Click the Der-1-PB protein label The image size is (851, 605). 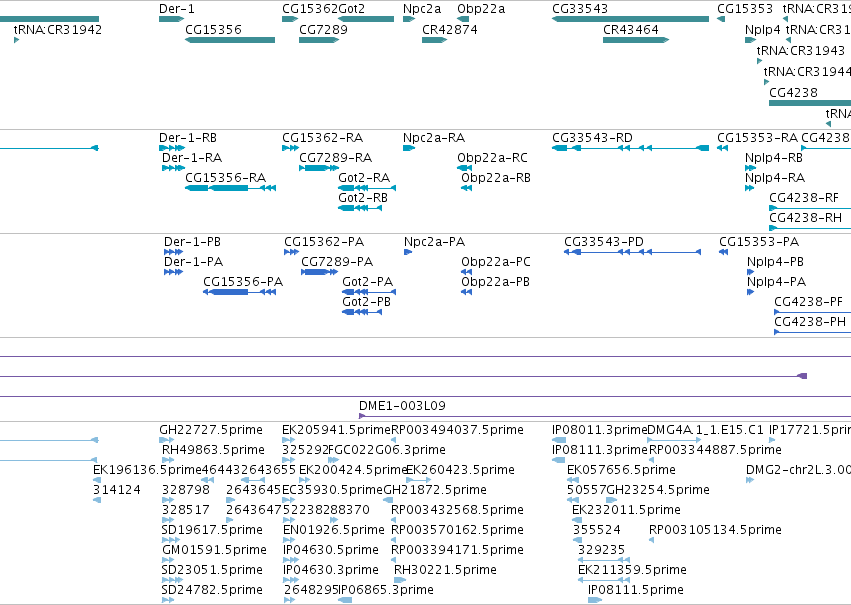192,242
